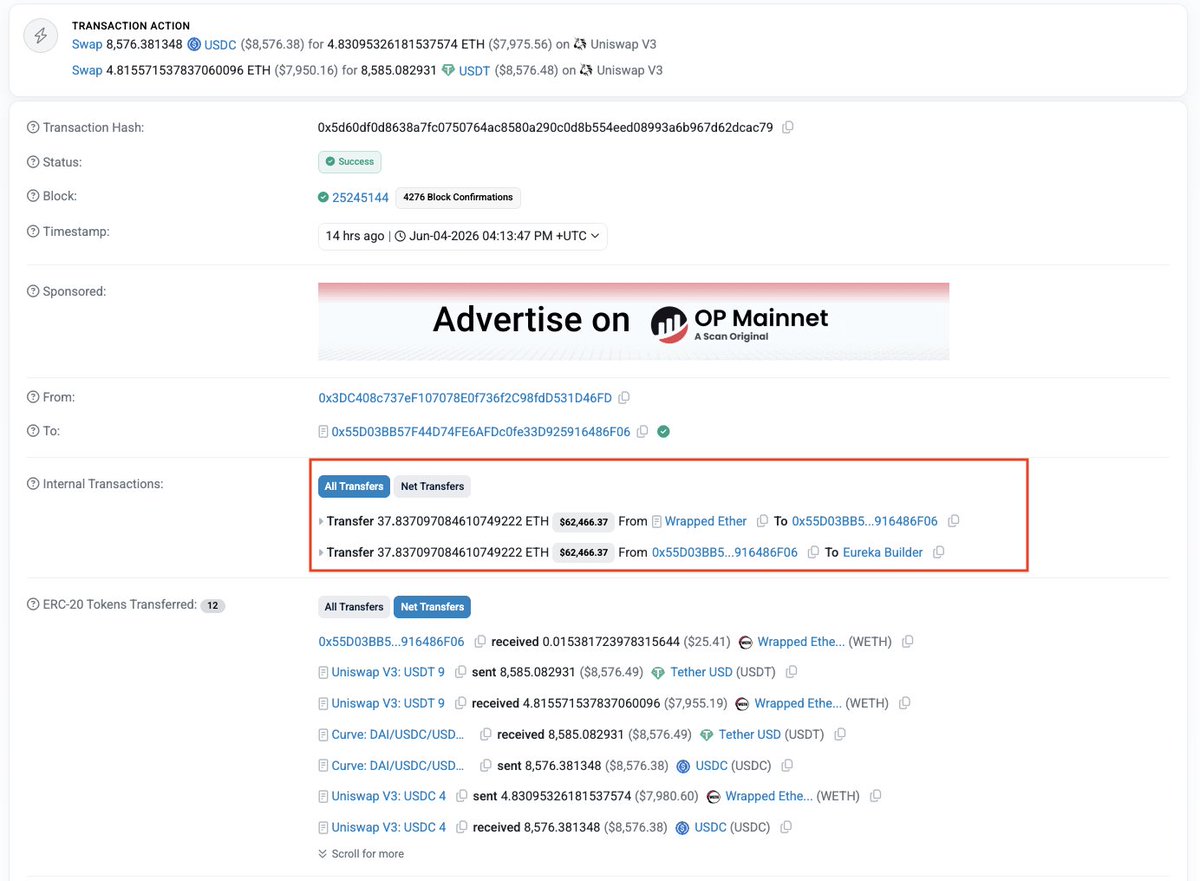Open USDC link in first swap action
The width and height of the screenshot is (1200, 881).
click(221, 45)
